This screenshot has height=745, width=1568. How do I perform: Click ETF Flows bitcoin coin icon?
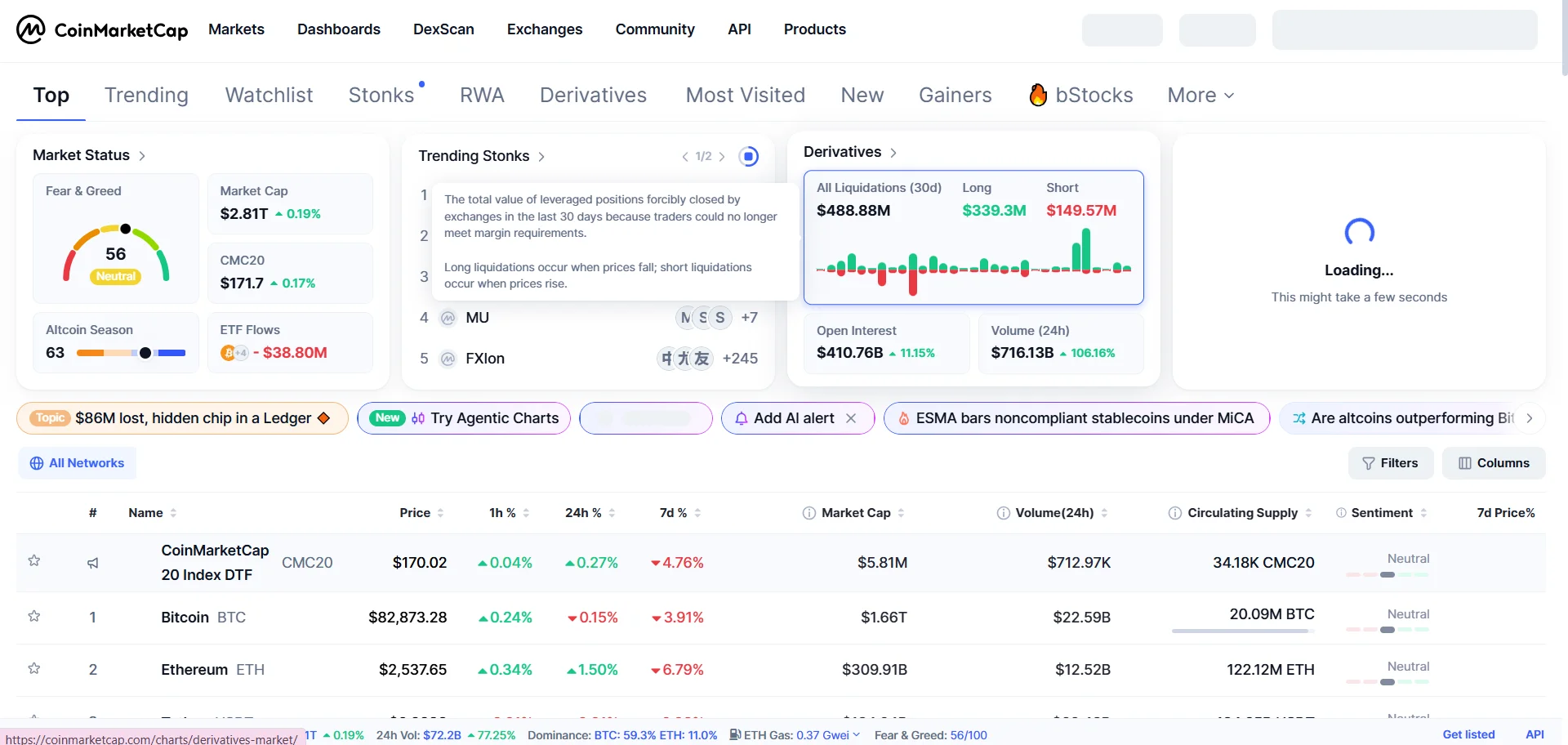click(x=228, y=353)
